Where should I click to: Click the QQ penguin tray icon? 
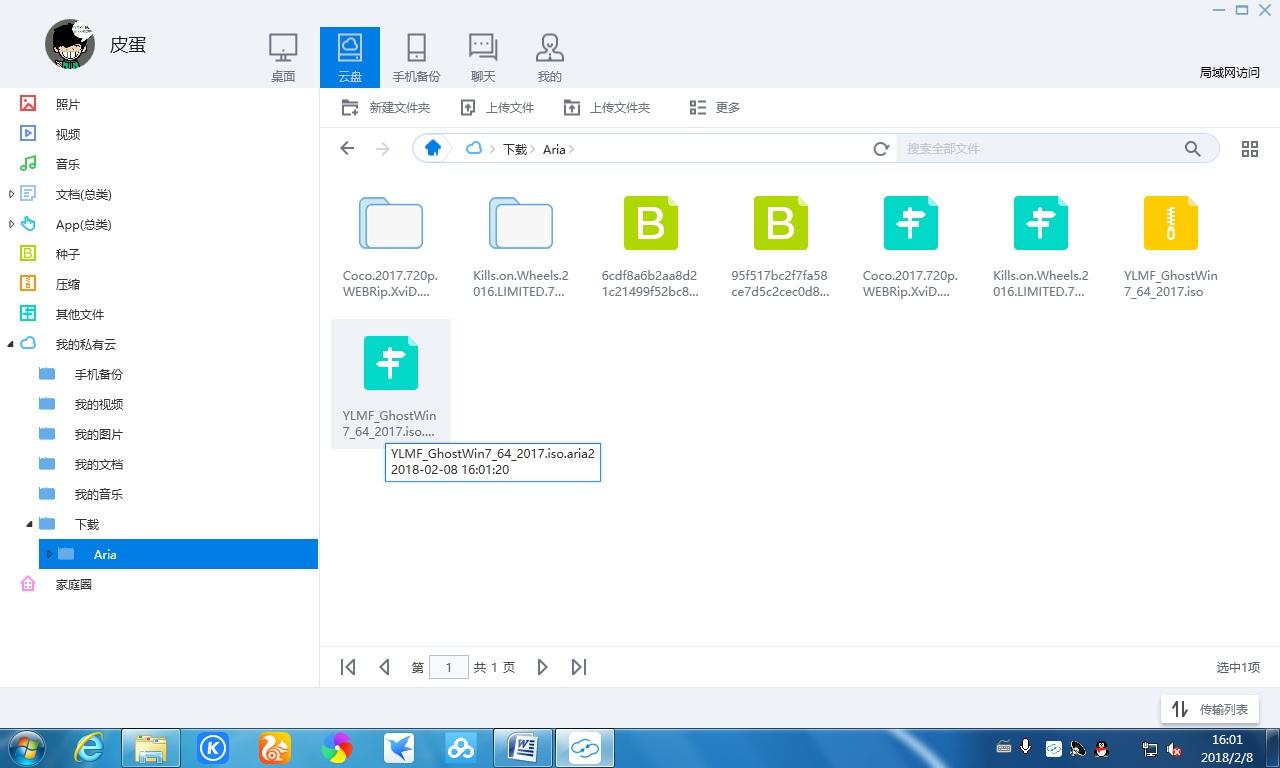[x=1101, y=748]
